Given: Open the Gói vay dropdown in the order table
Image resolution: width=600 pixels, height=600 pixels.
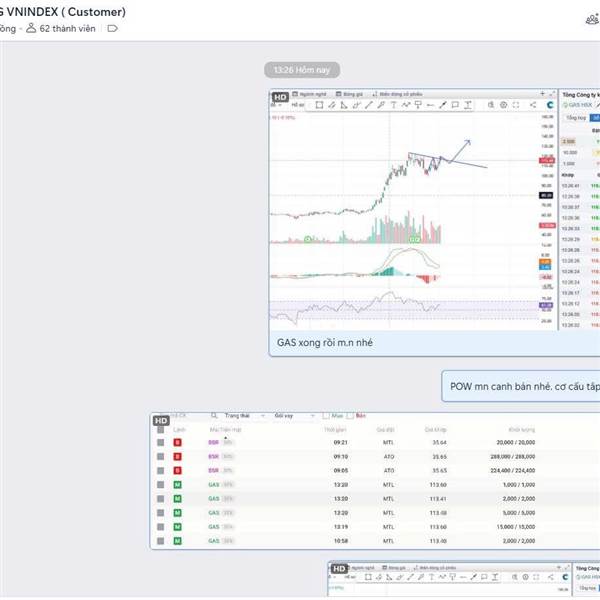Looking at the screenshot, I should tap(294, 416).
